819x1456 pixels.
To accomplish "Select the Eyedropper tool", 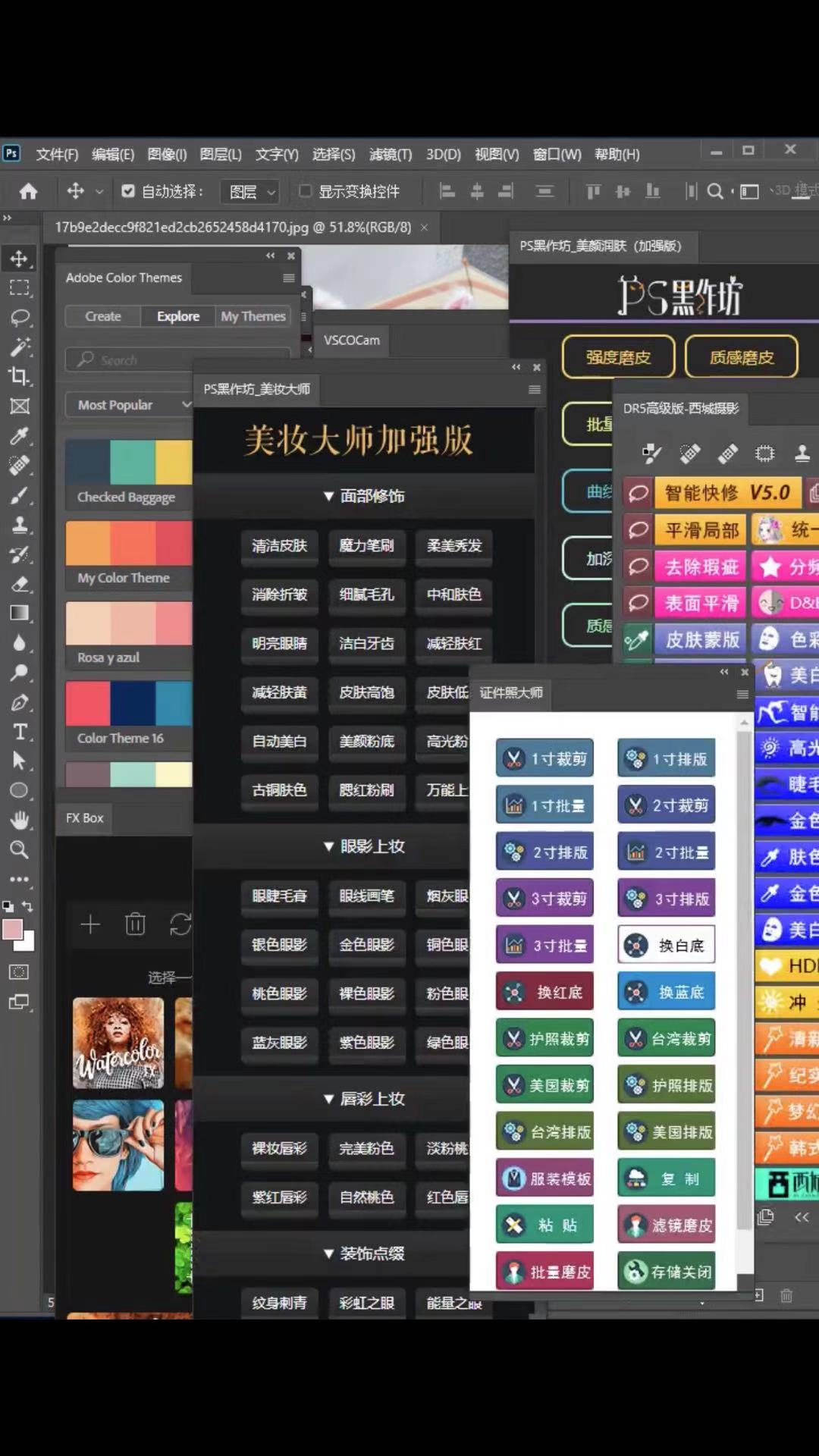I will (20, 435).
